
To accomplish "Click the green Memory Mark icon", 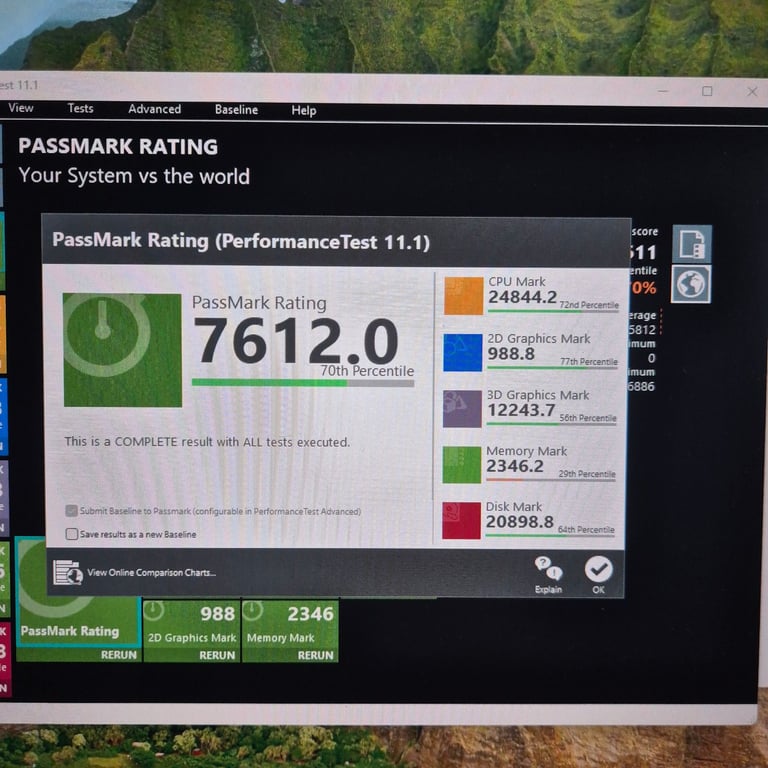I will pos(462,465).
